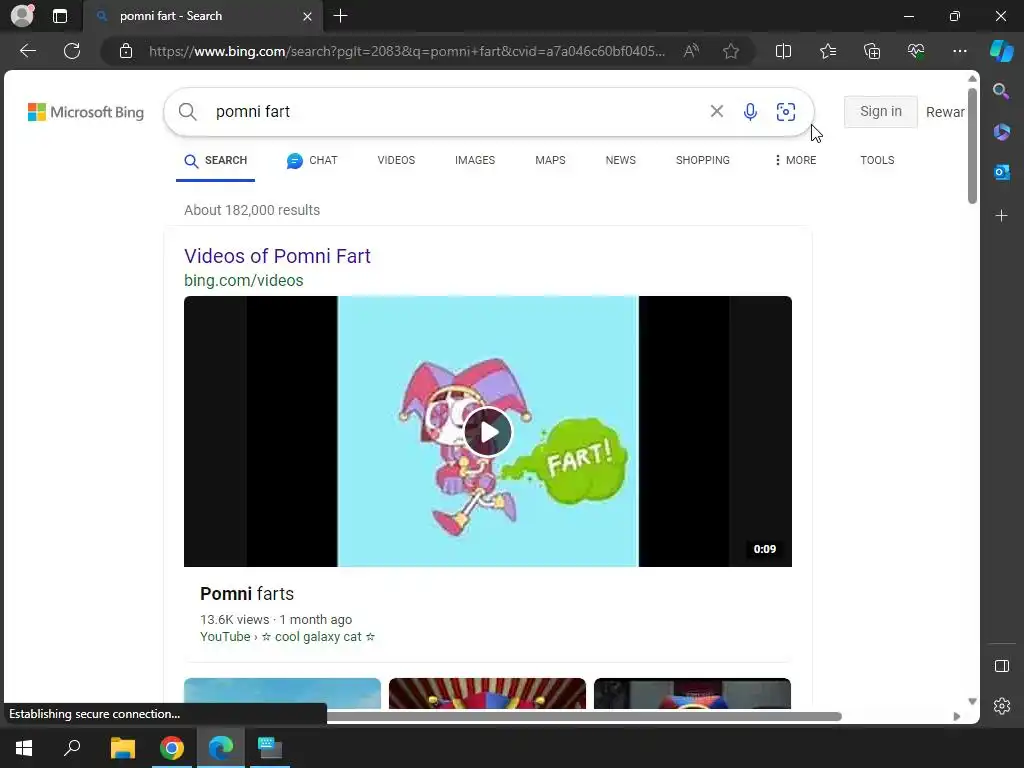
Task: Open a new browser tab
Action: [x=340, y=16]
